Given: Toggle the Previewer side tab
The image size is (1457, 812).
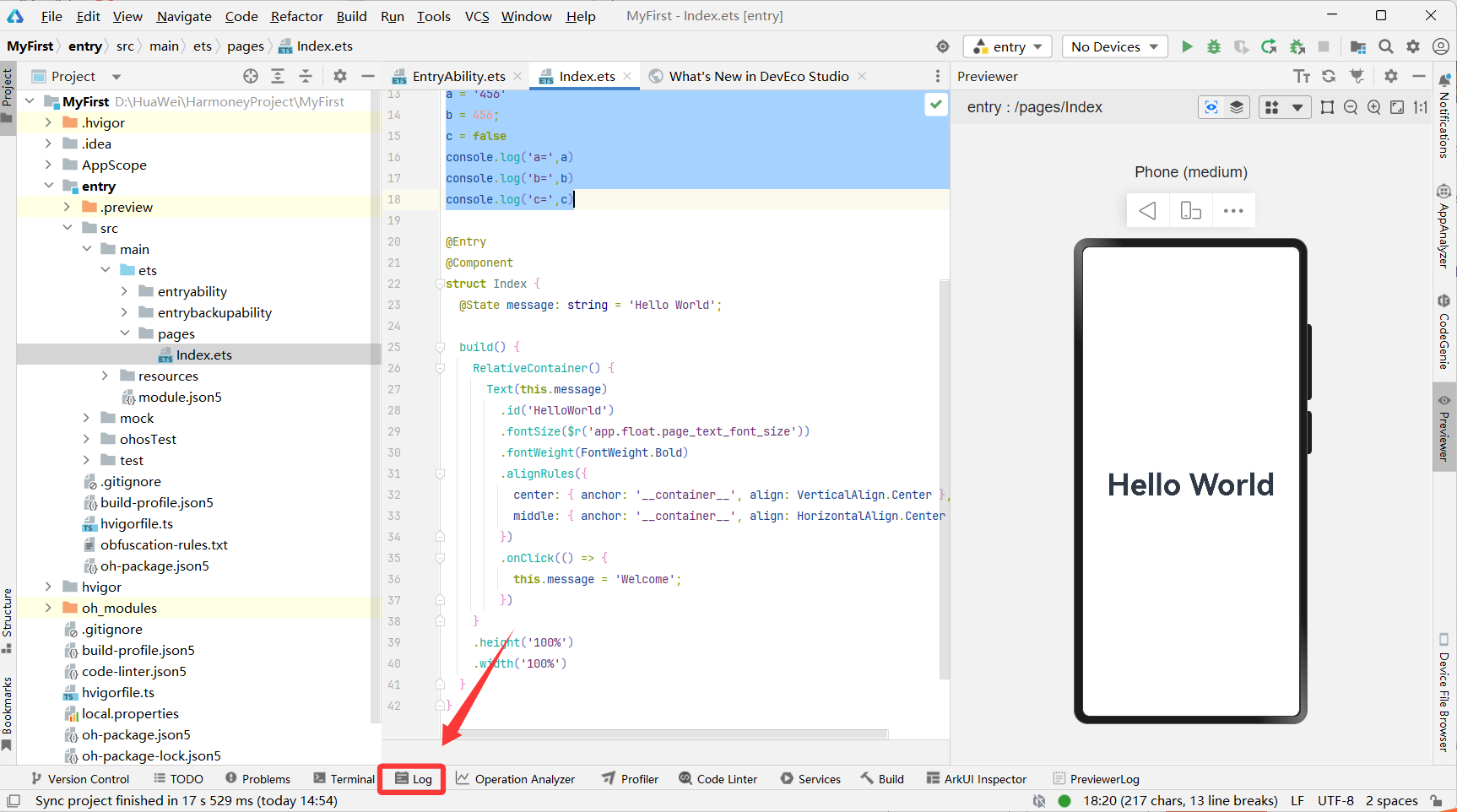Looking at the screenshot, I should [1444, 428].
